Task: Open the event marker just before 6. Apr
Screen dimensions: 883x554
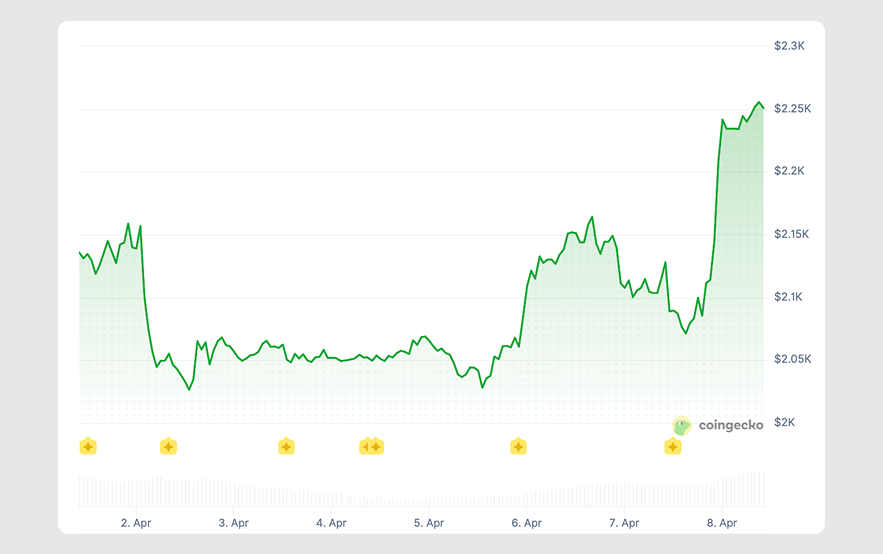Action: [x=518, y=446]
